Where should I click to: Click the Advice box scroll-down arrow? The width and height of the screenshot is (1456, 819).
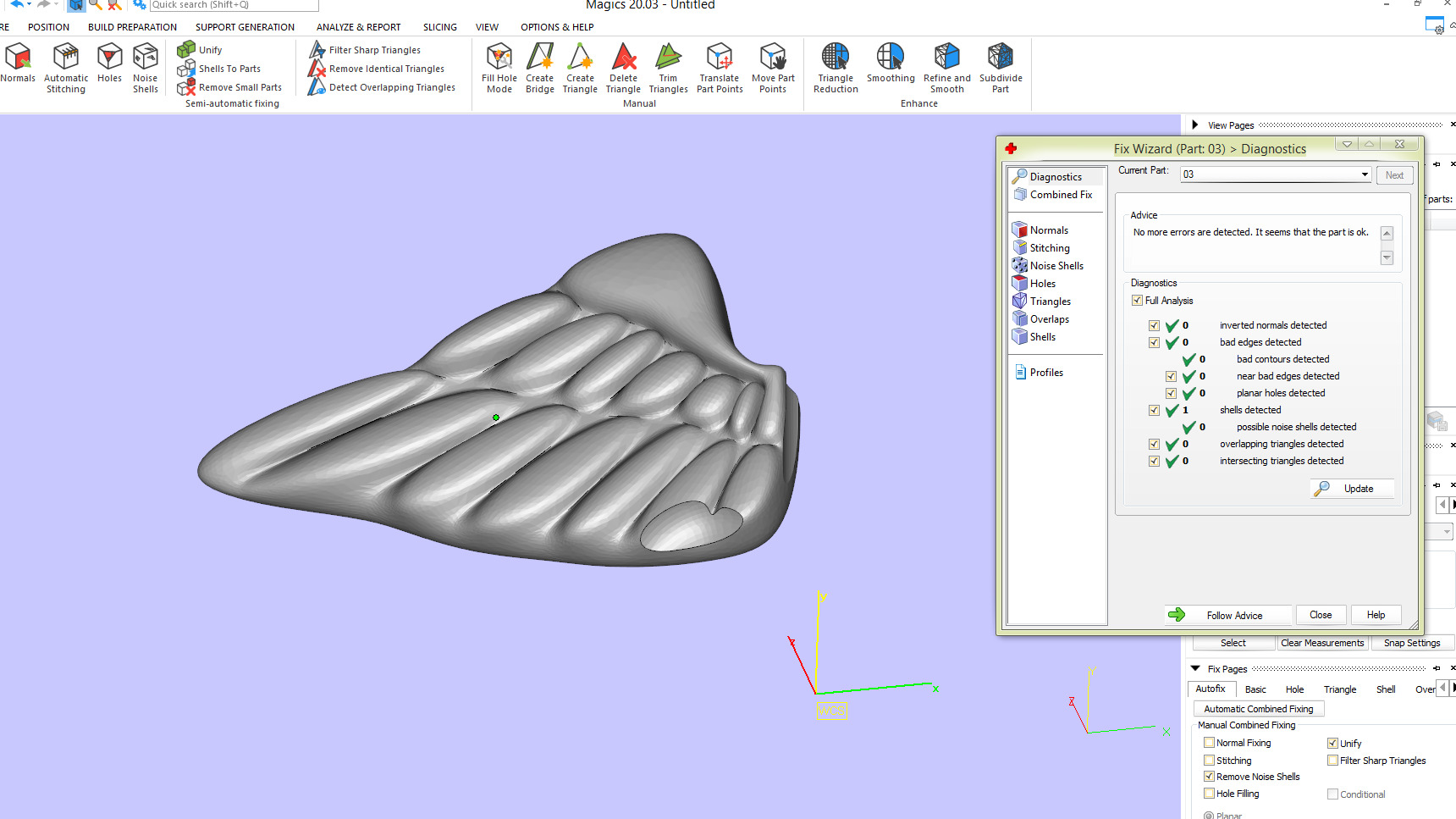[x=1387, y=257]
